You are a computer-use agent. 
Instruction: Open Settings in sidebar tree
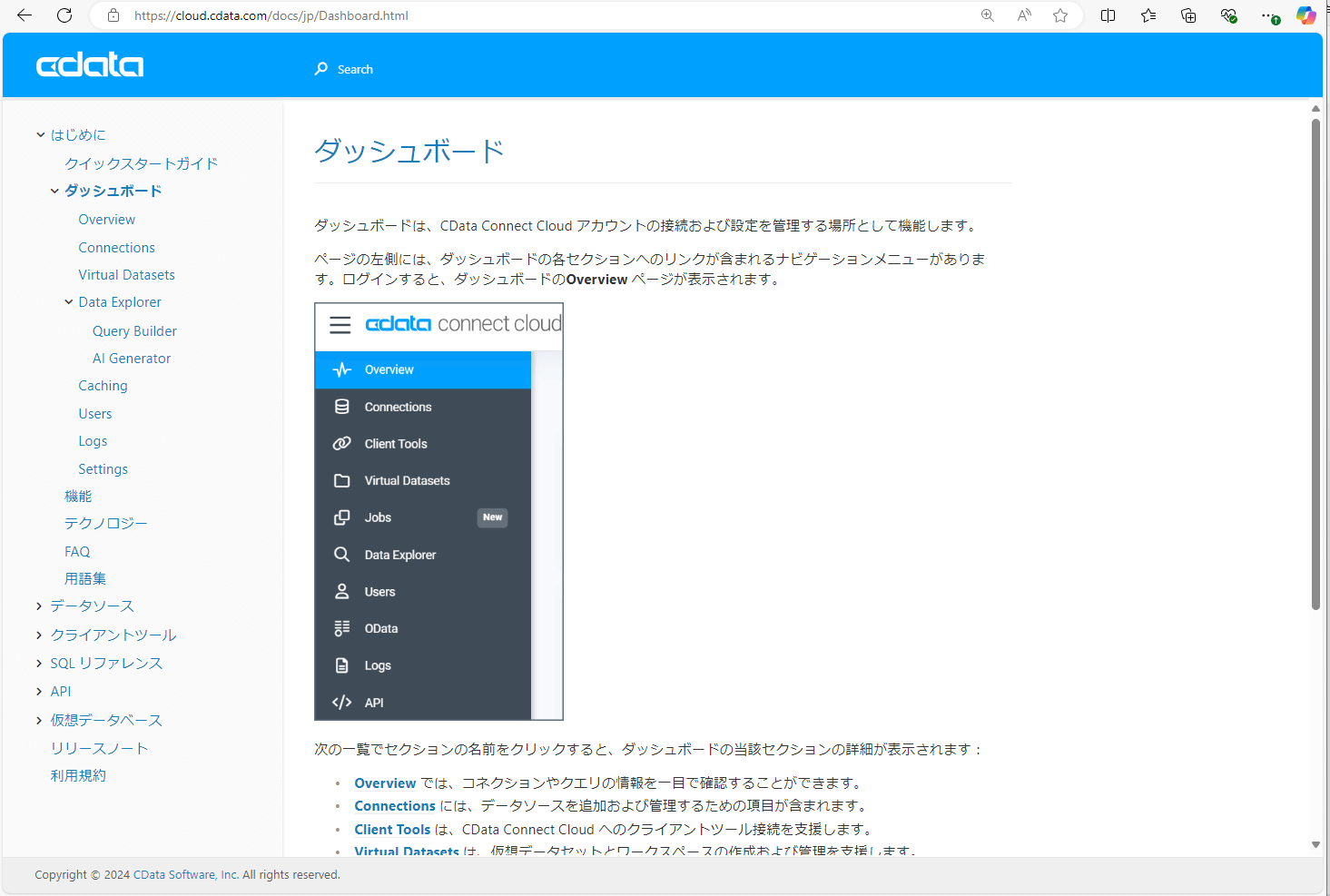coord(103,469)
